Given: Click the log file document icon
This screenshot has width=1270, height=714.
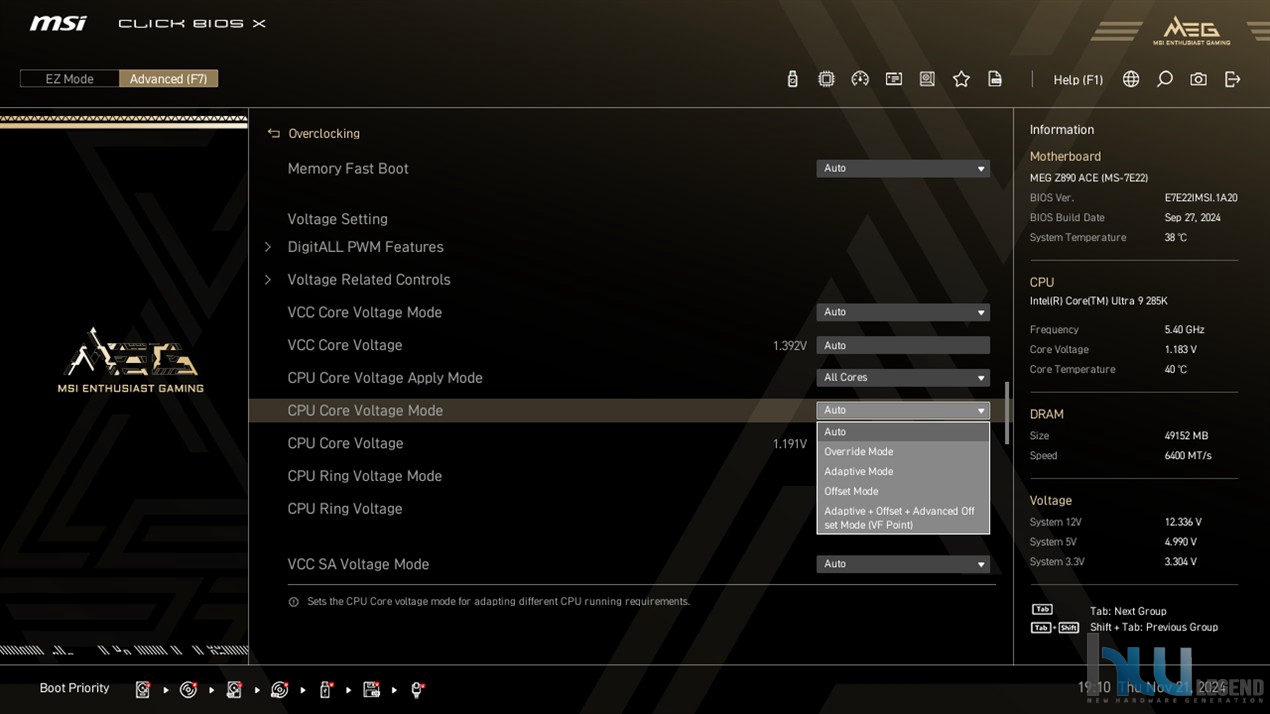Looking at the screenshot, I should click(995, 79).
